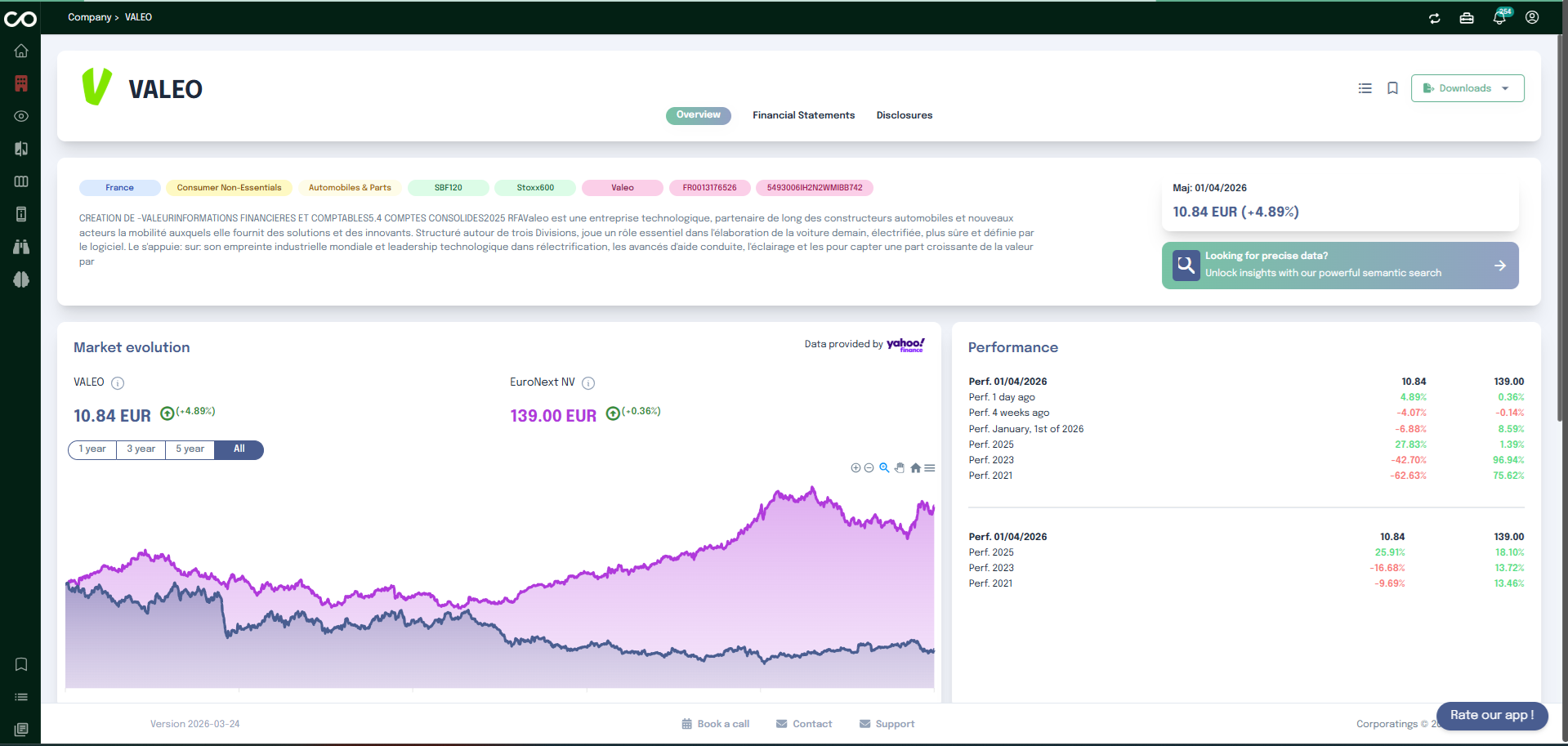The image size is (1568, 746).
Task: Zoom out on the market chart
Action: coord(869,467)
